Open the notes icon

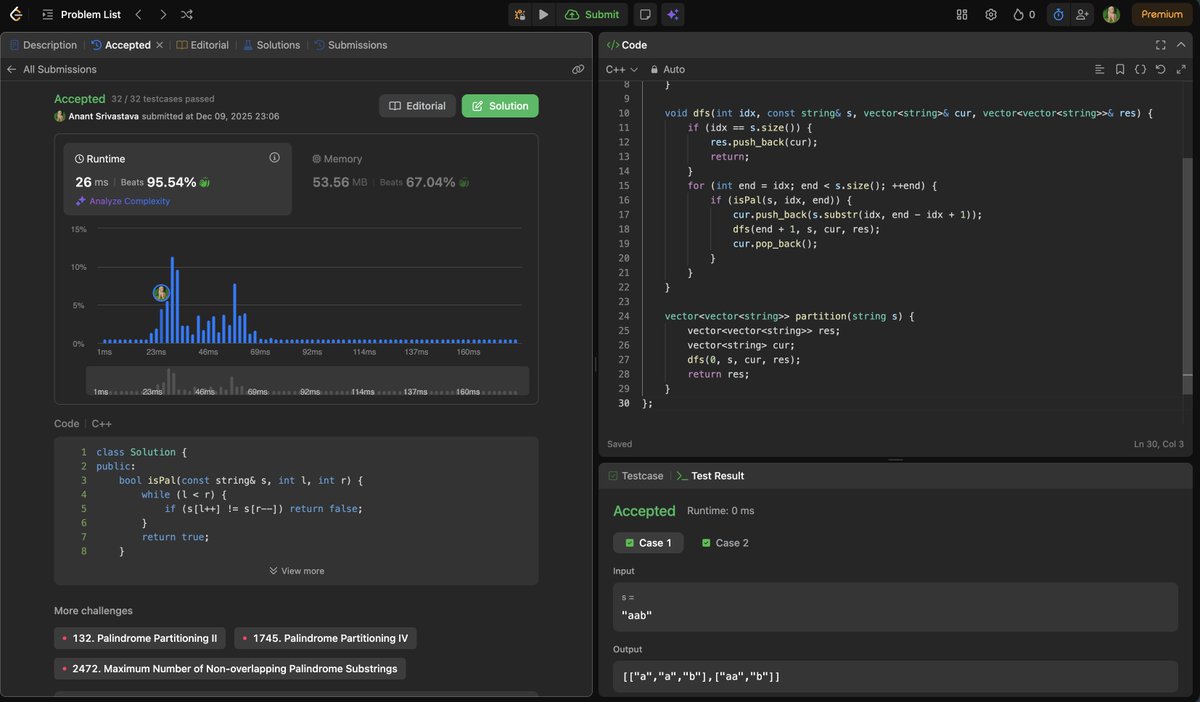pos(645,14)
